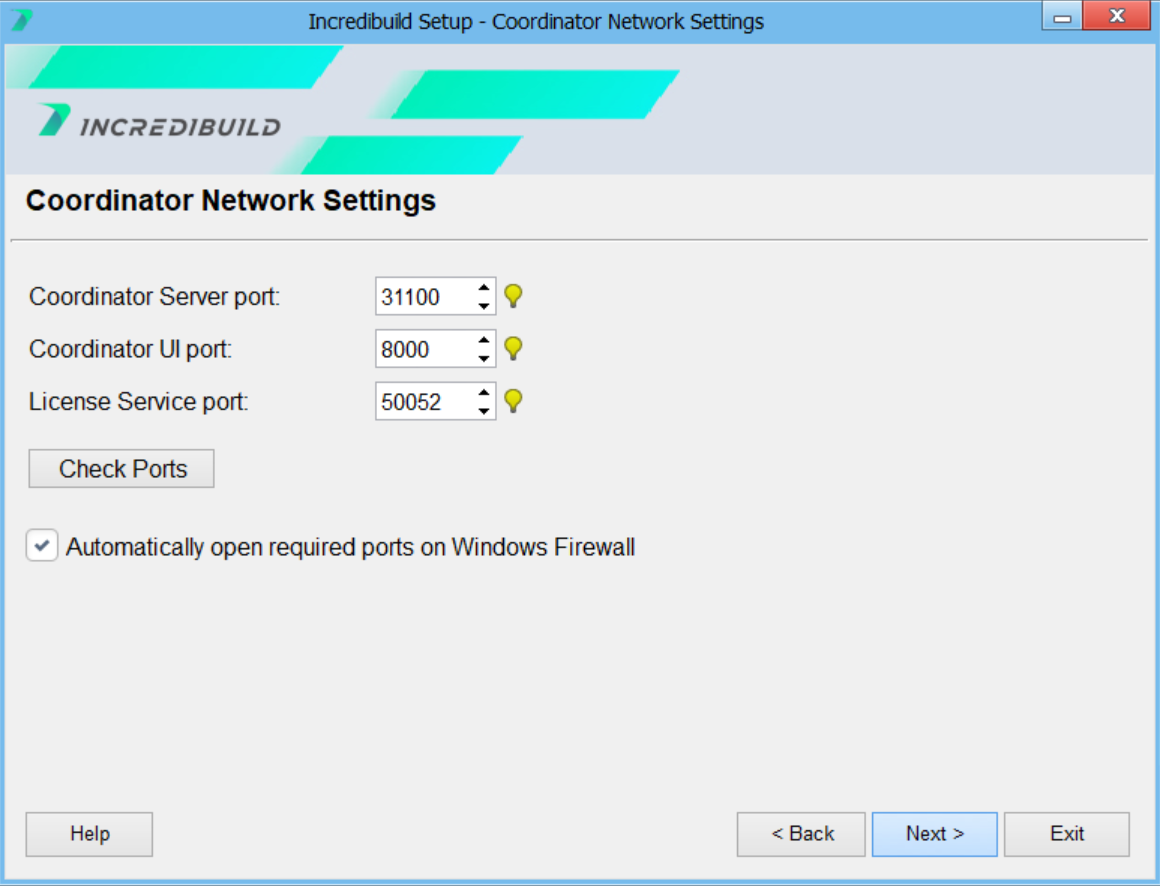Decrease the Coordinator Server port value
This screenshot has height=886, width=1160.
(484, 305)
